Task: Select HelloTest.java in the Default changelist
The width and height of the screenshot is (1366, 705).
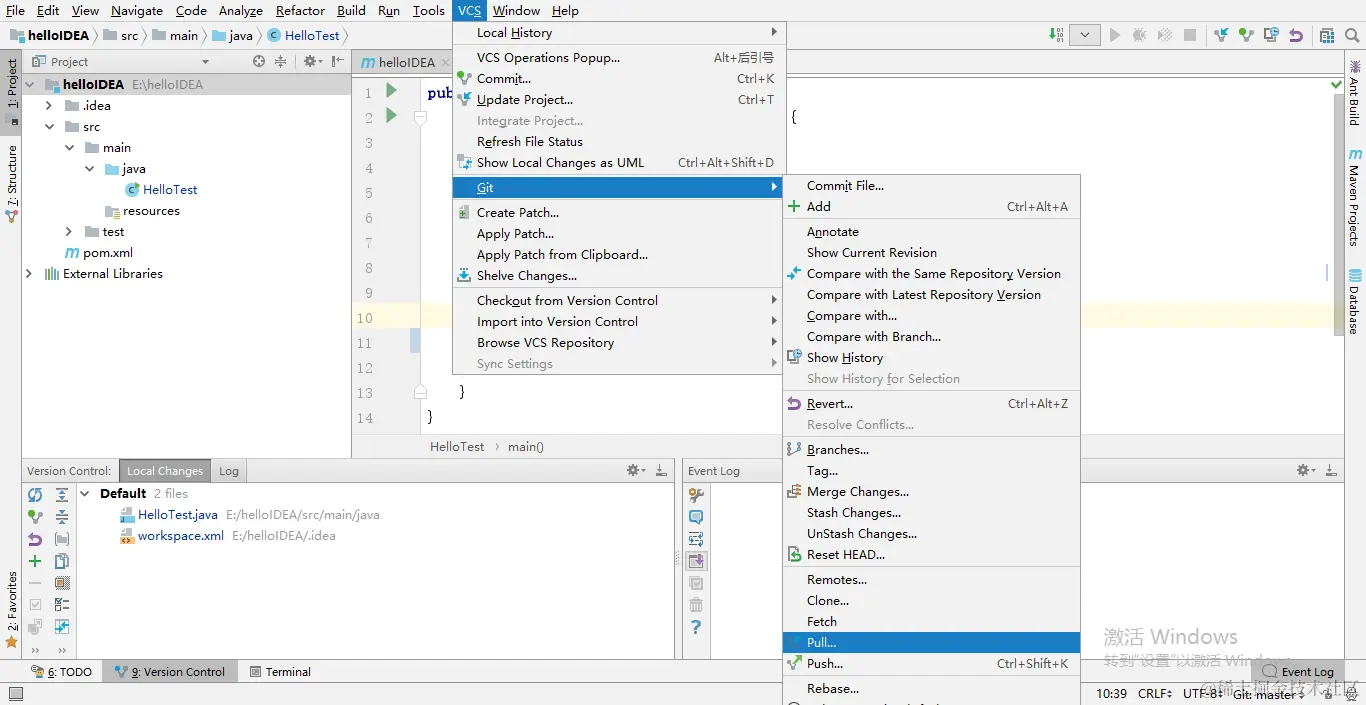Action: point(178,515)
